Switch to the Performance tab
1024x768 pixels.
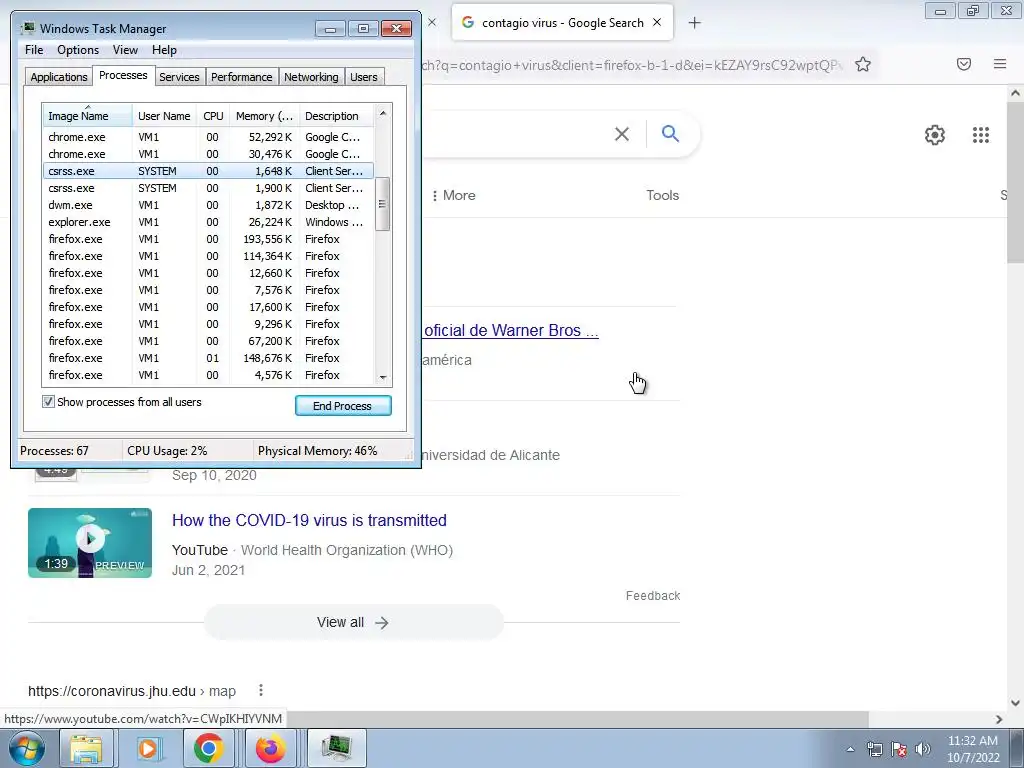(x=241, y=77)
